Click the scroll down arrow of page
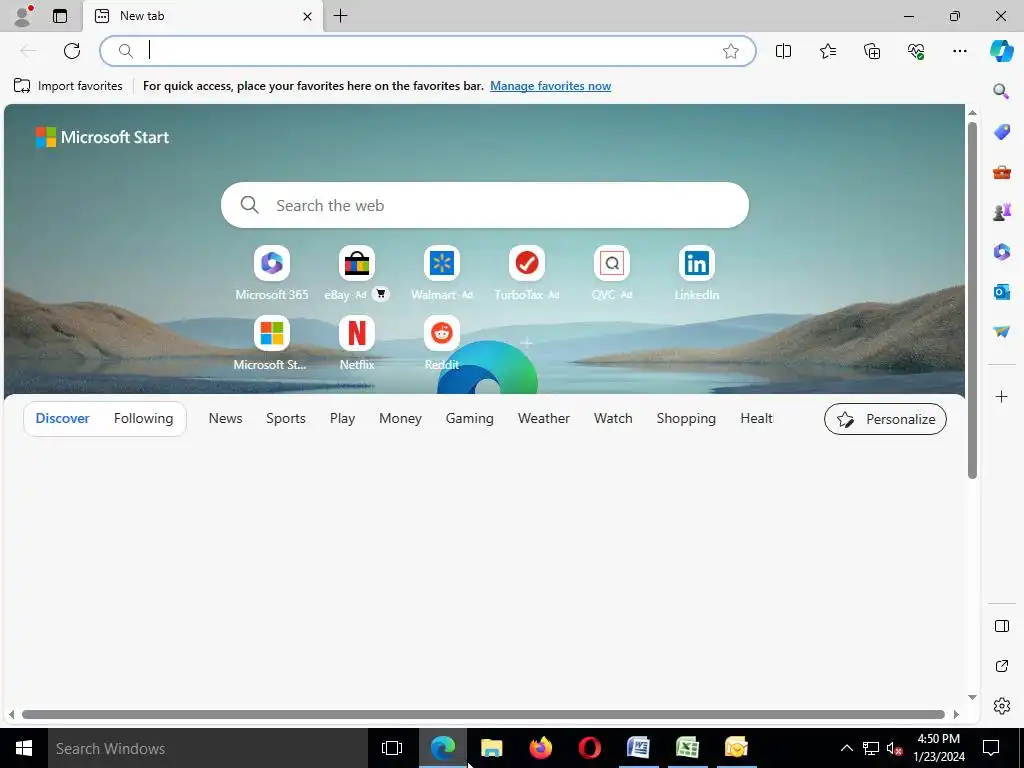 pos(972,697)
